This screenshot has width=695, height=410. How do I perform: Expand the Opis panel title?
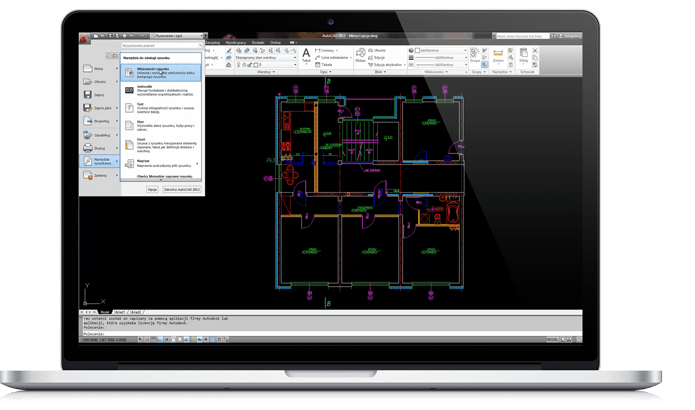click(x=326, y=72)
